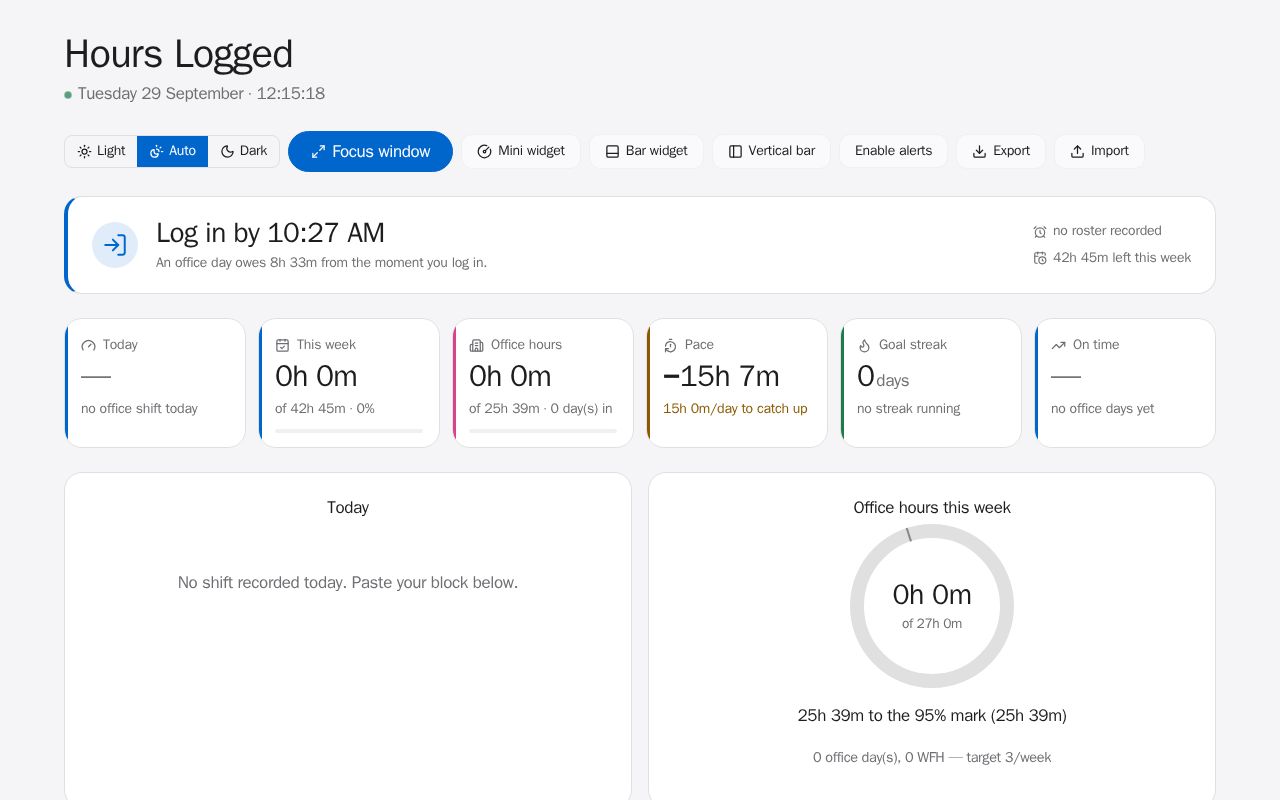Screen dimensions: 1280x800
Task: Switch theme to Light mode
Action: pyautogui.click(x=101, y=151)
